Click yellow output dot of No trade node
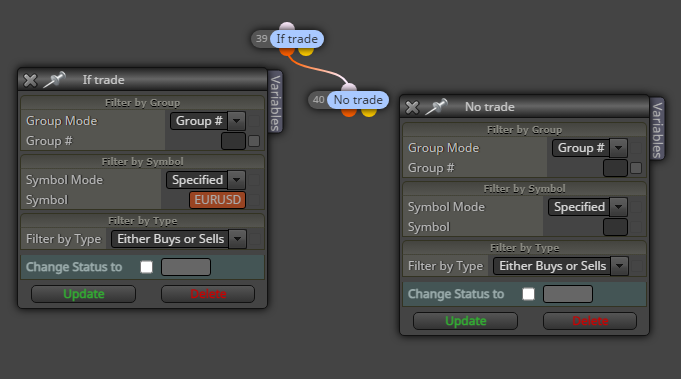The image size is (681, 379). [369, 113]
